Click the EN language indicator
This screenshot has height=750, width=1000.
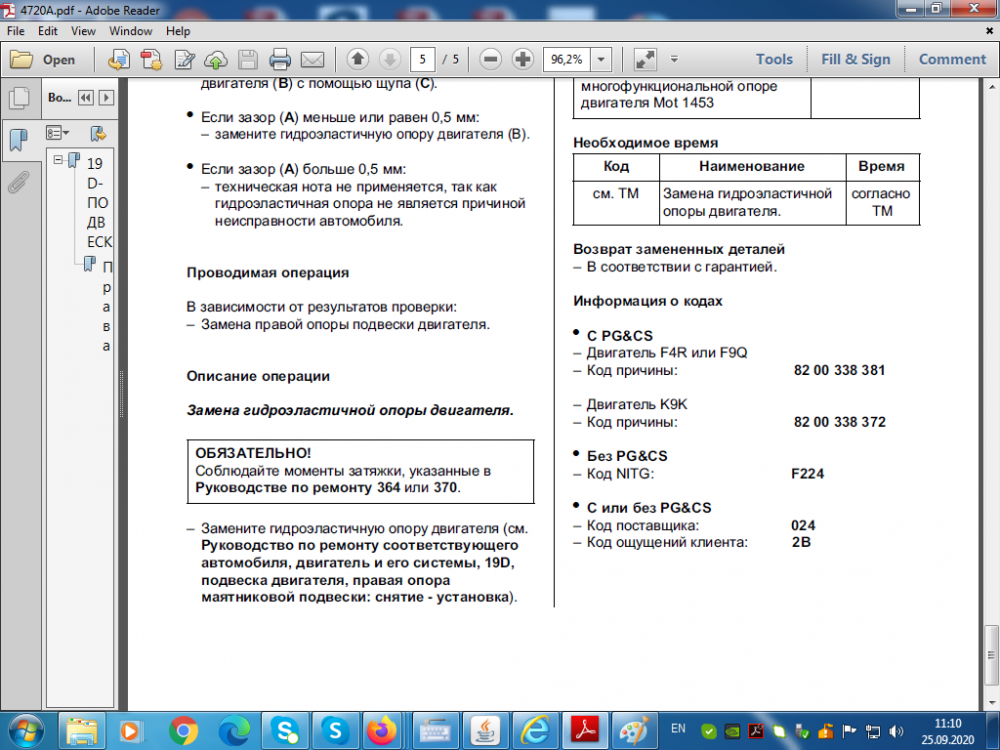point(678,728)
